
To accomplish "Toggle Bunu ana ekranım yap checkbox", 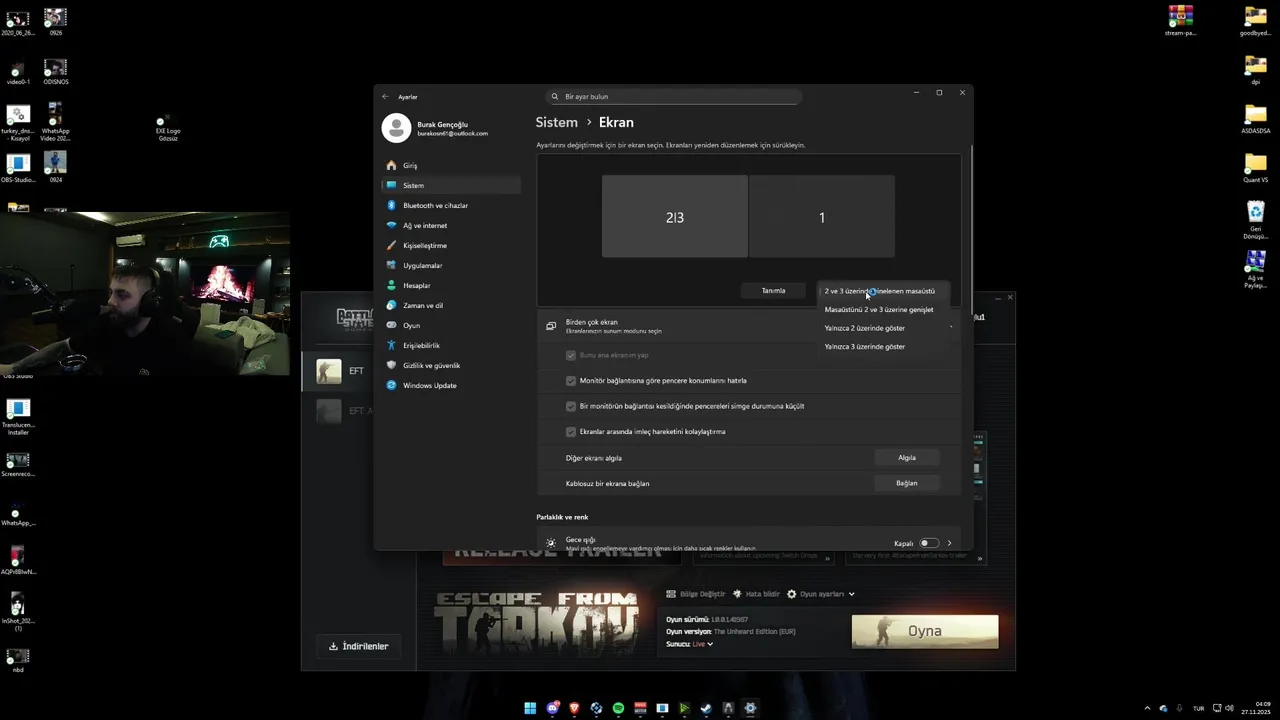I will pos(571,355).
